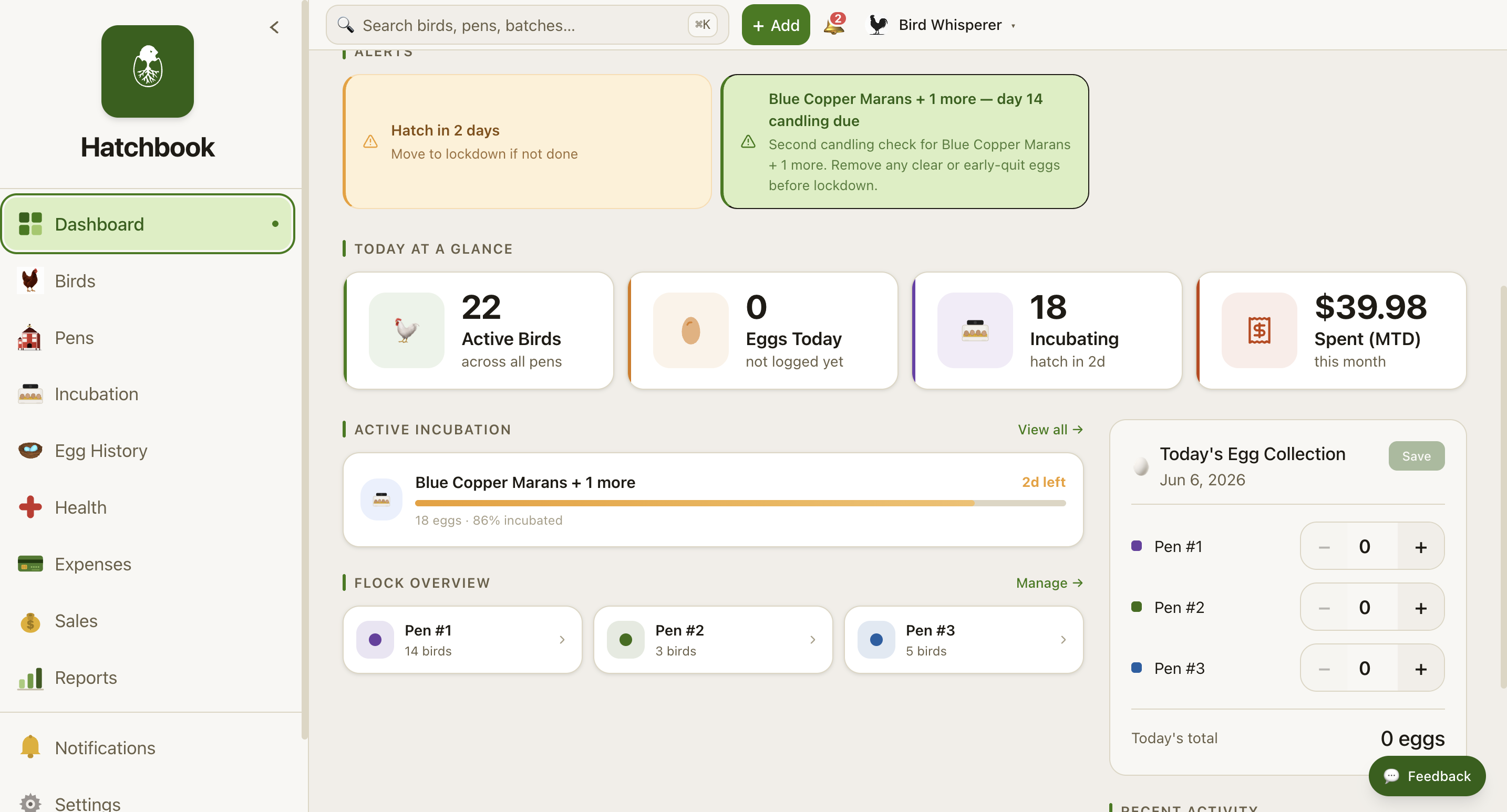The image size is (1507, 812).
Task: Click the Blue Copper Marans incubation progress bar
Action: tap(740, 503)
